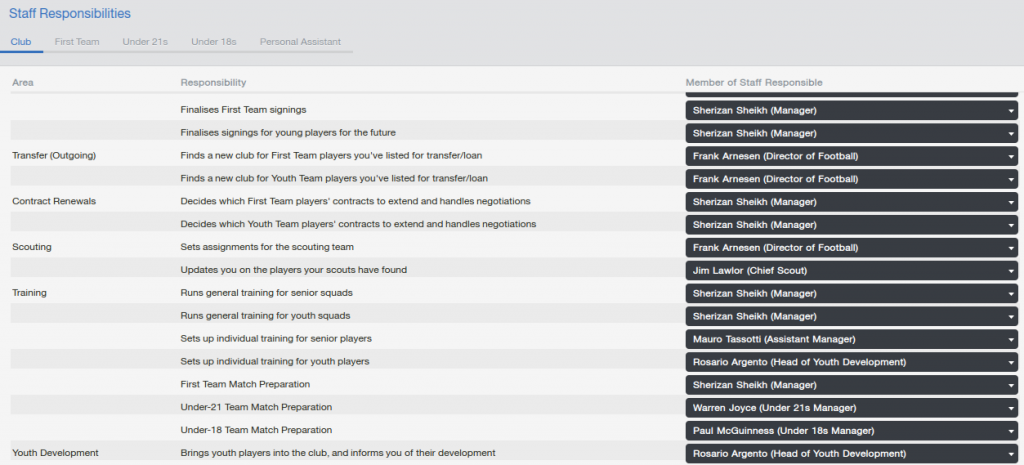This screenshot has height=465, width=1024.
Task: Open dropdown for individual training for youth players
Action: pos(851,362)
